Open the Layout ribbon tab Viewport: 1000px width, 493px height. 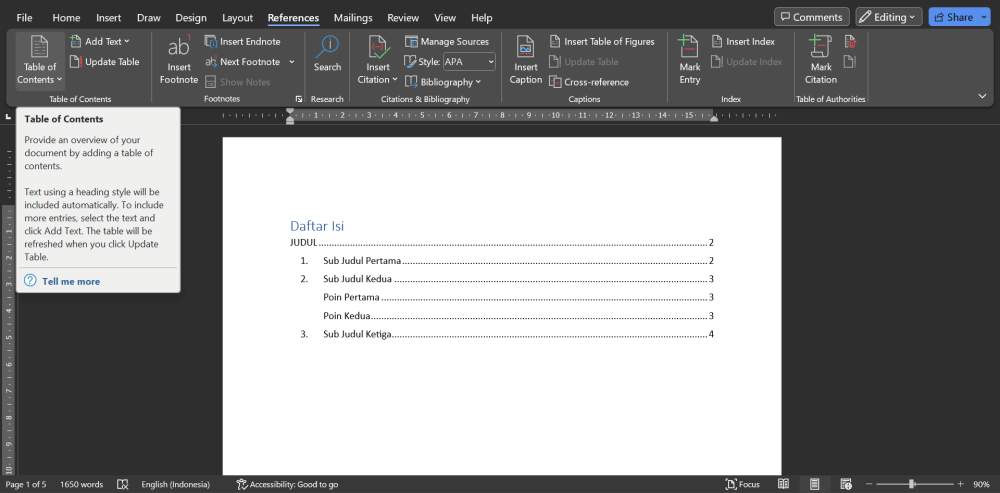(237, 18)
